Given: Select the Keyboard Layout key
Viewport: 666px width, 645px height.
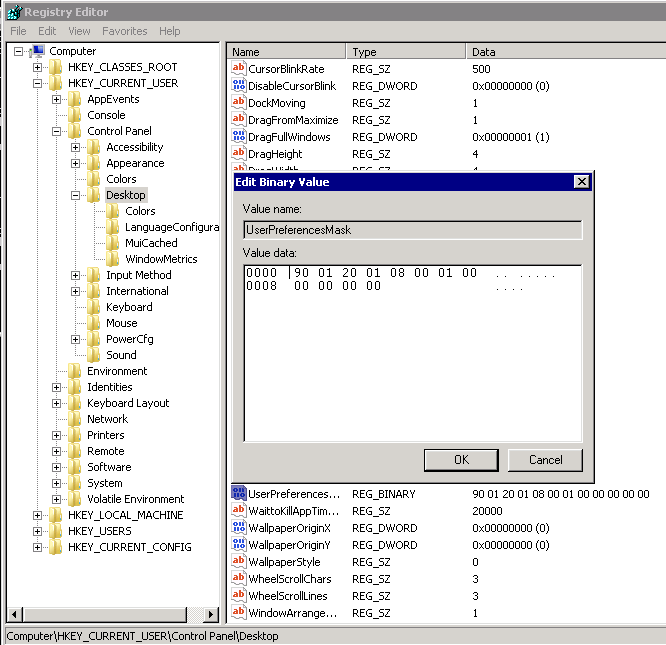Looking at the screenshot, I should pos(127,403).
